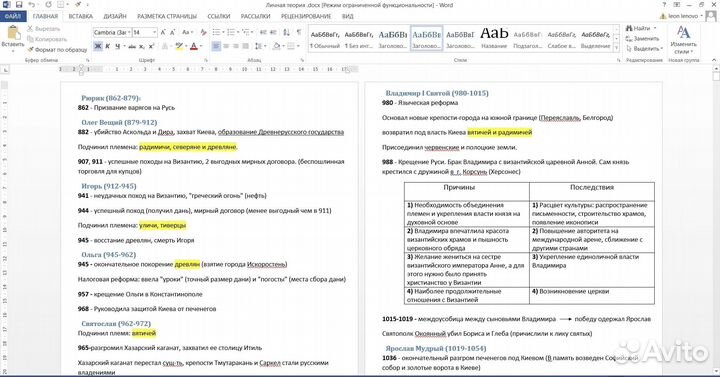Open the Help question mark icon

coord(664,5)
